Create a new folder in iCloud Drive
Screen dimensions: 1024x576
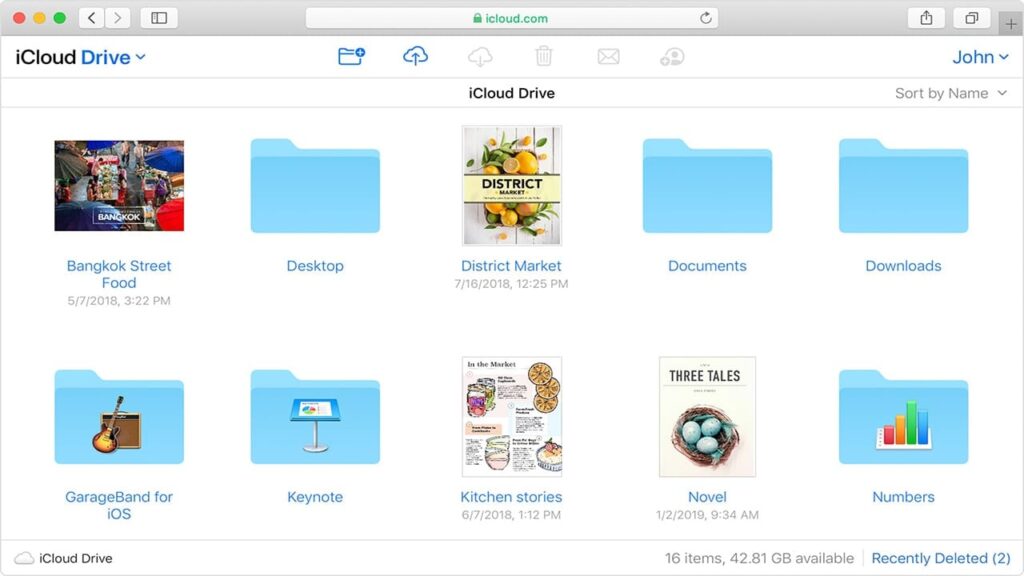pyautogui.click(x=351, y=56)
